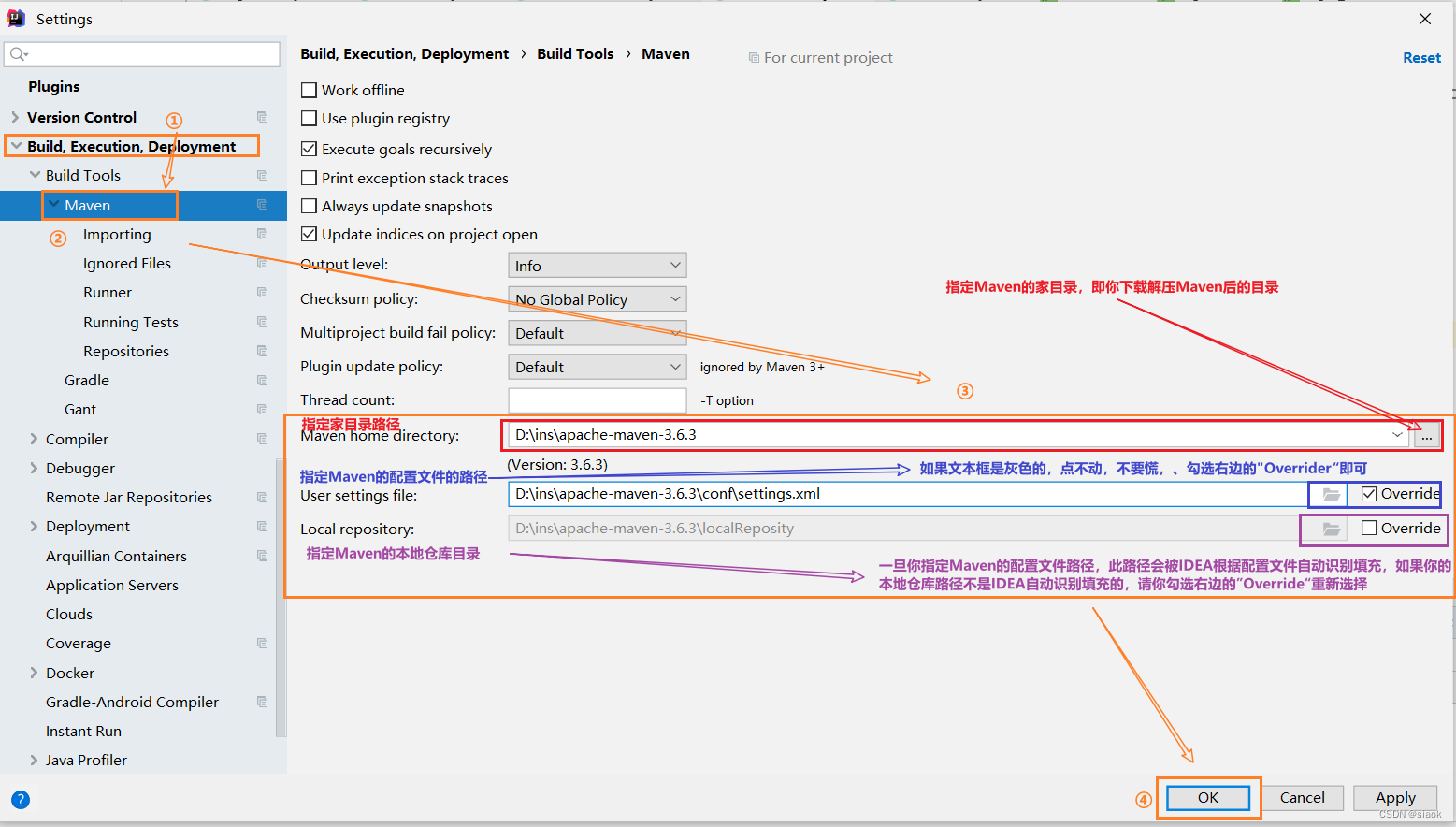Open the Gradle settings page
The height and width of the screenshot is (827, 1456).
click(87, 381)
